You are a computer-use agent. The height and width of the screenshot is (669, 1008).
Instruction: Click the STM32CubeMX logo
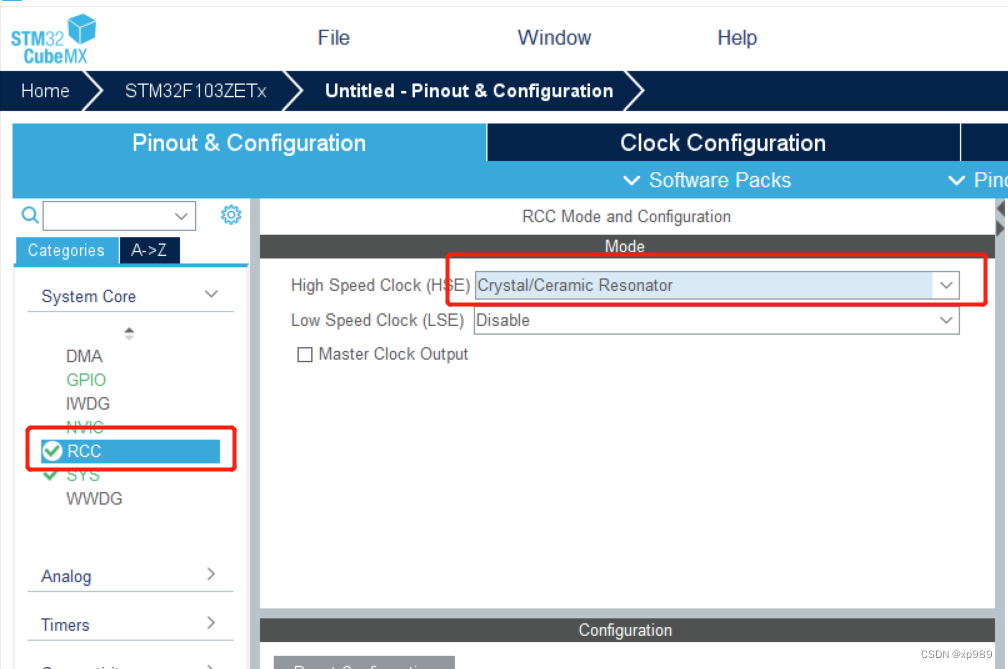pos(53,40)
